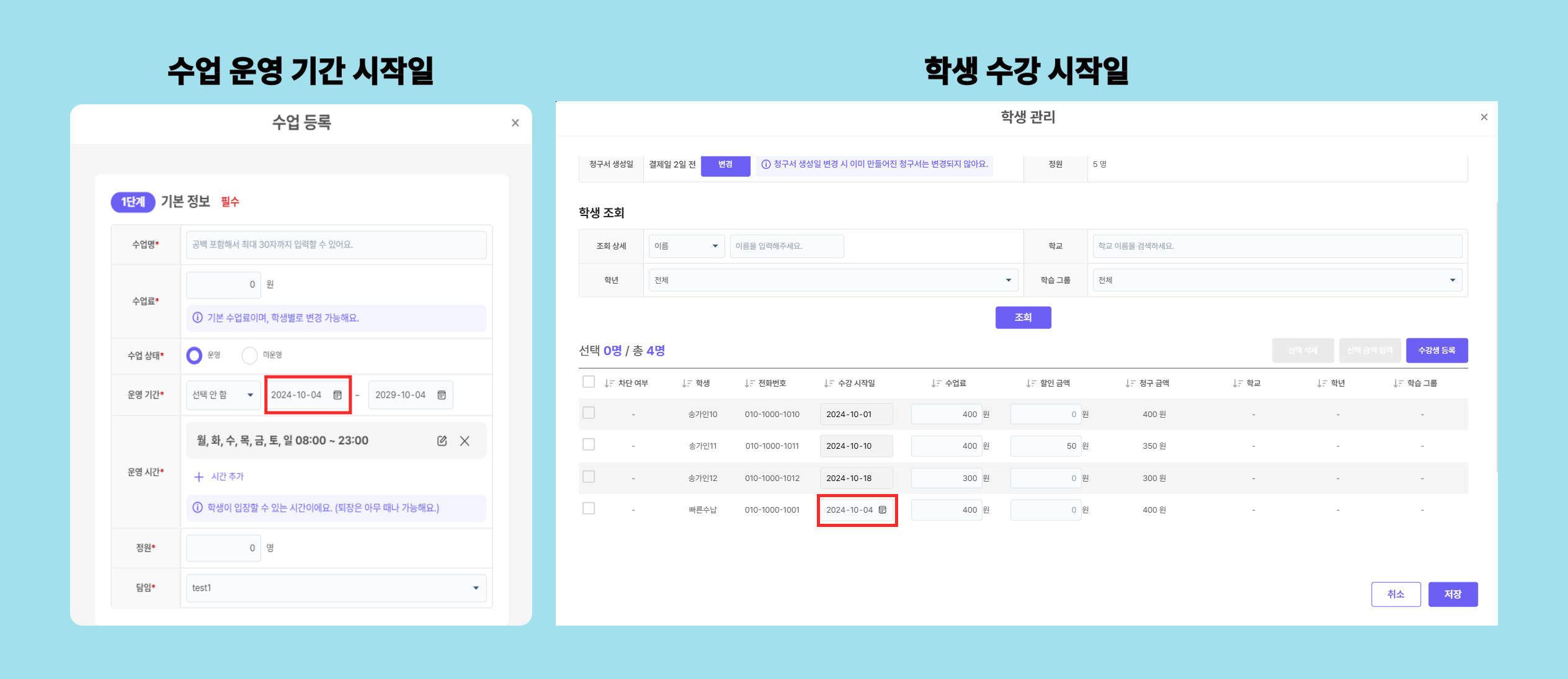This screenshot has width=1568, height=679.
Task: Open the 학습 그룹 전체 dropdown
Action: [x=1276, y=280]
